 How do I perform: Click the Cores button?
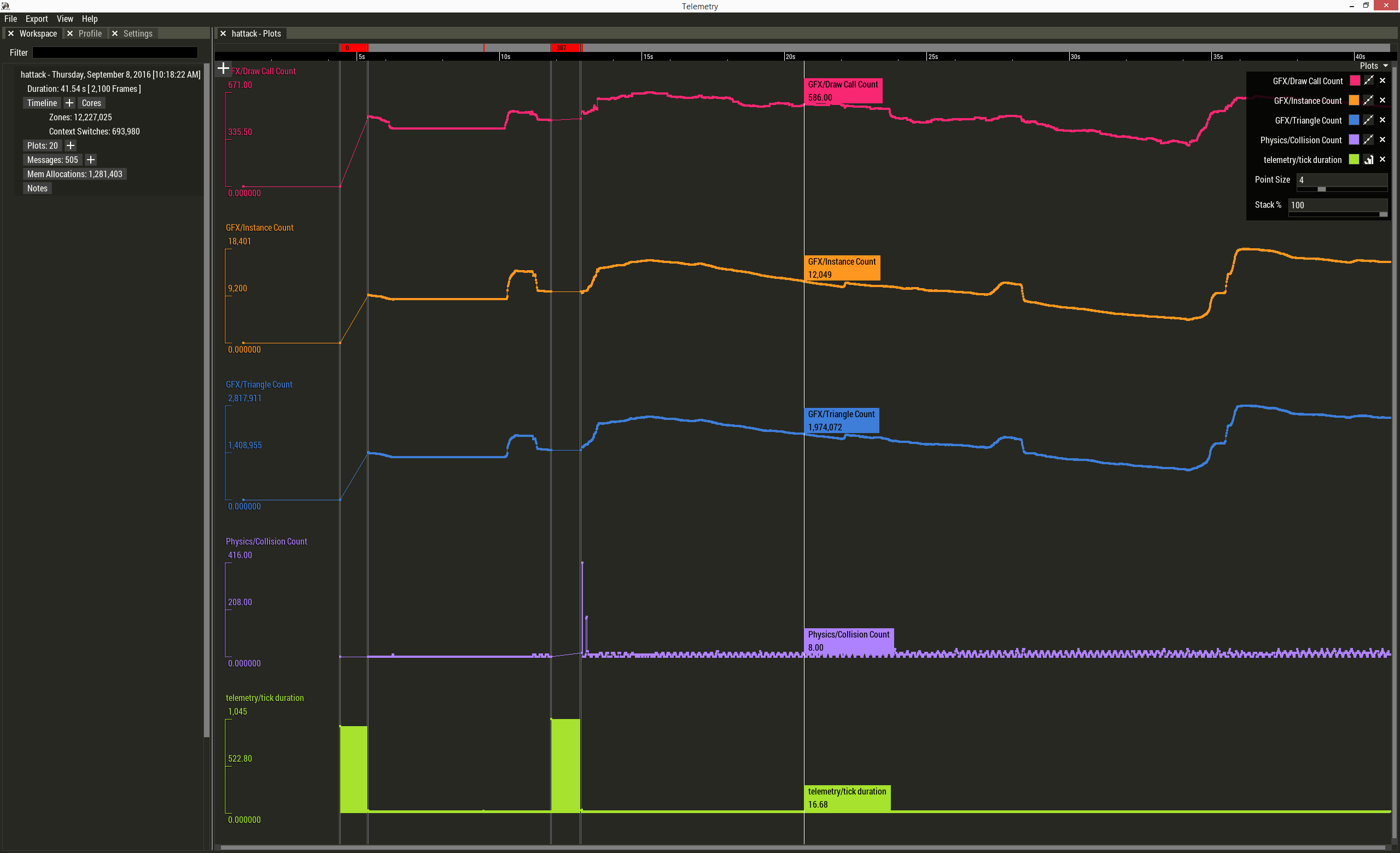pos(91,103)
